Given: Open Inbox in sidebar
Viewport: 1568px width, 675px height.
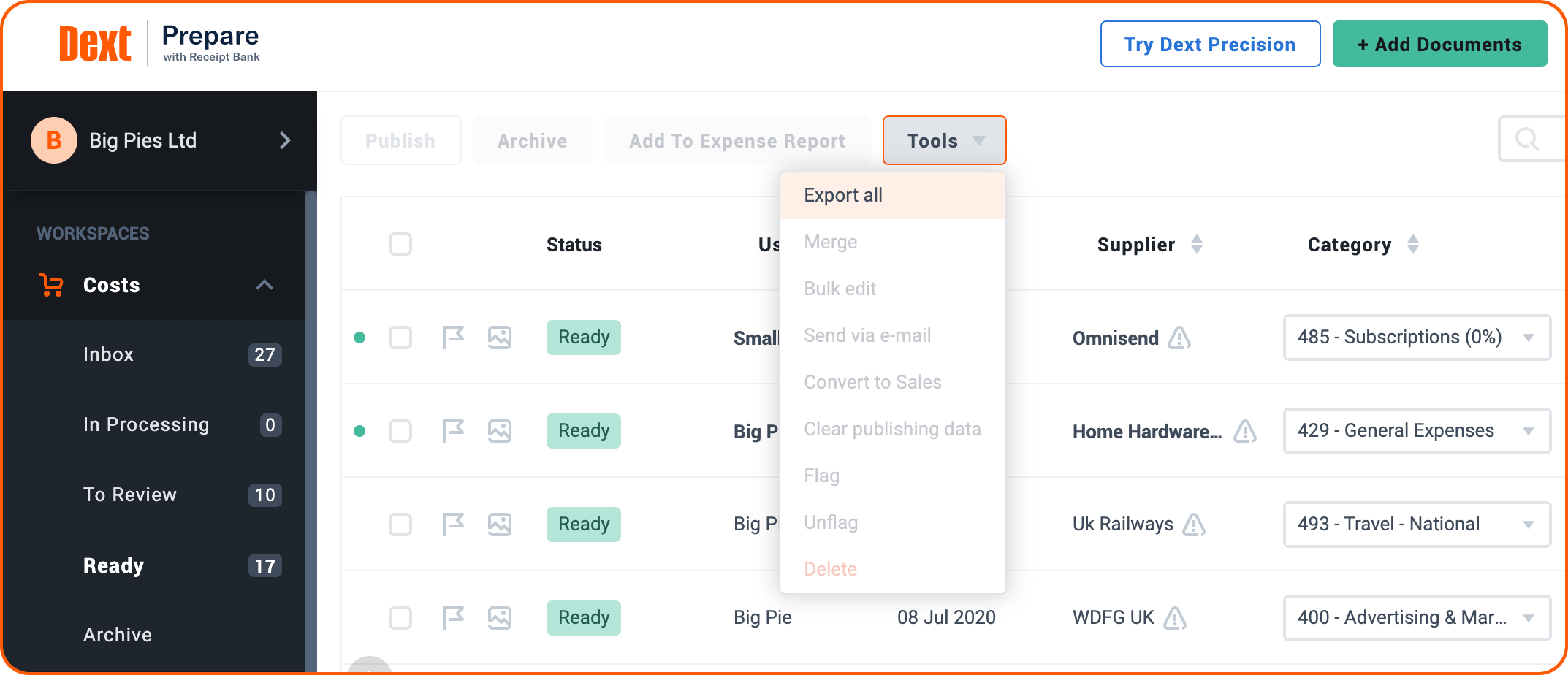Looking at the screenshot, I should coord(154,355).
